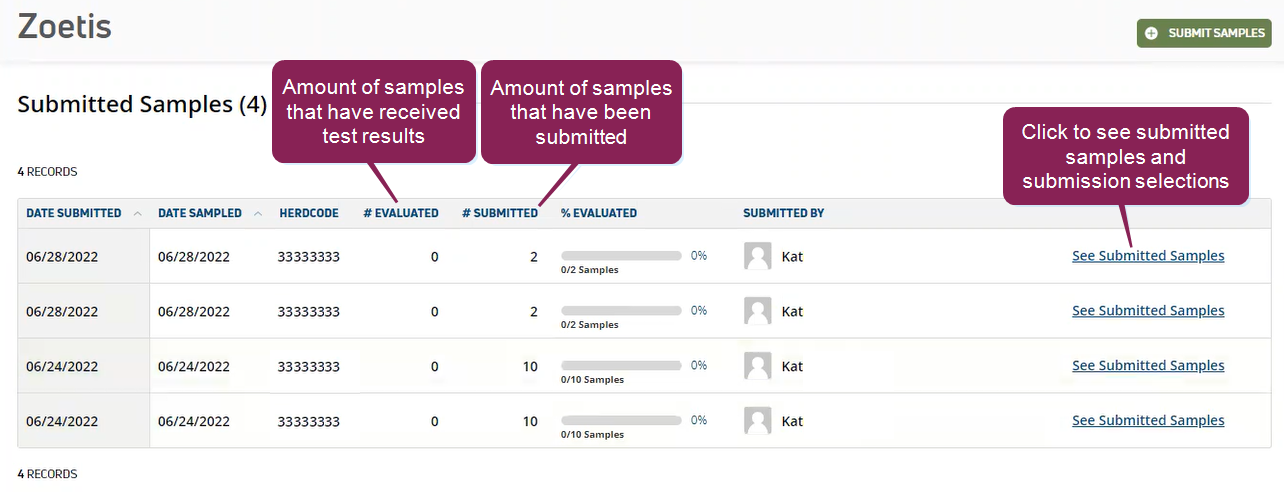Open See Submitted Samples for third row
This screenshot has width=1284, height=492.
coord(1148,366)
